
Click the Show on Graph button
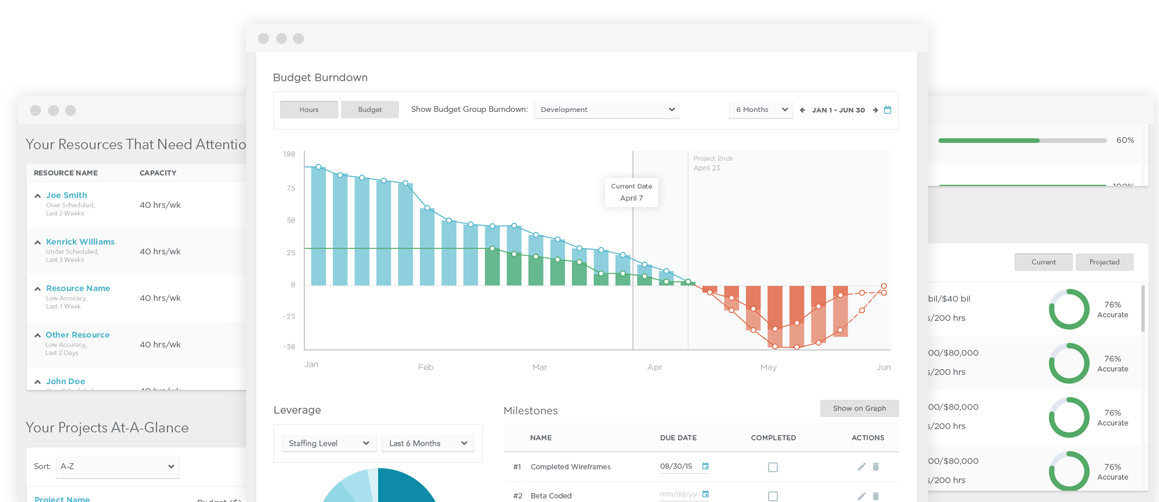pos(859,408)
